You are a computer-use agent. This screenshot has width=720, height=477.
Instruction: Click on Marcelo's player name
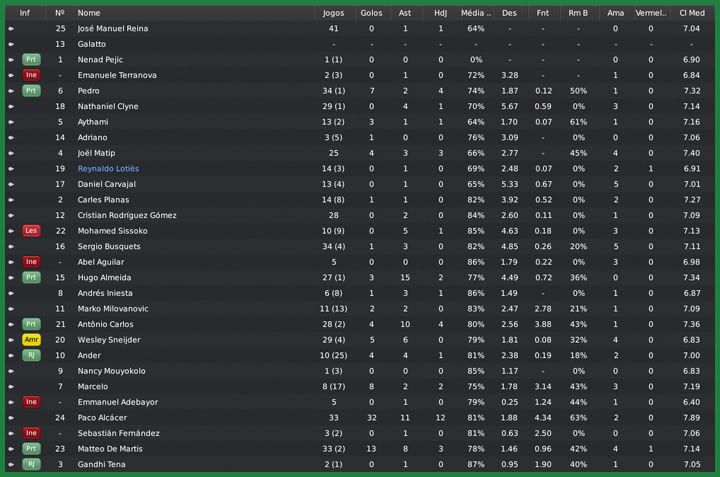[94, 387]
